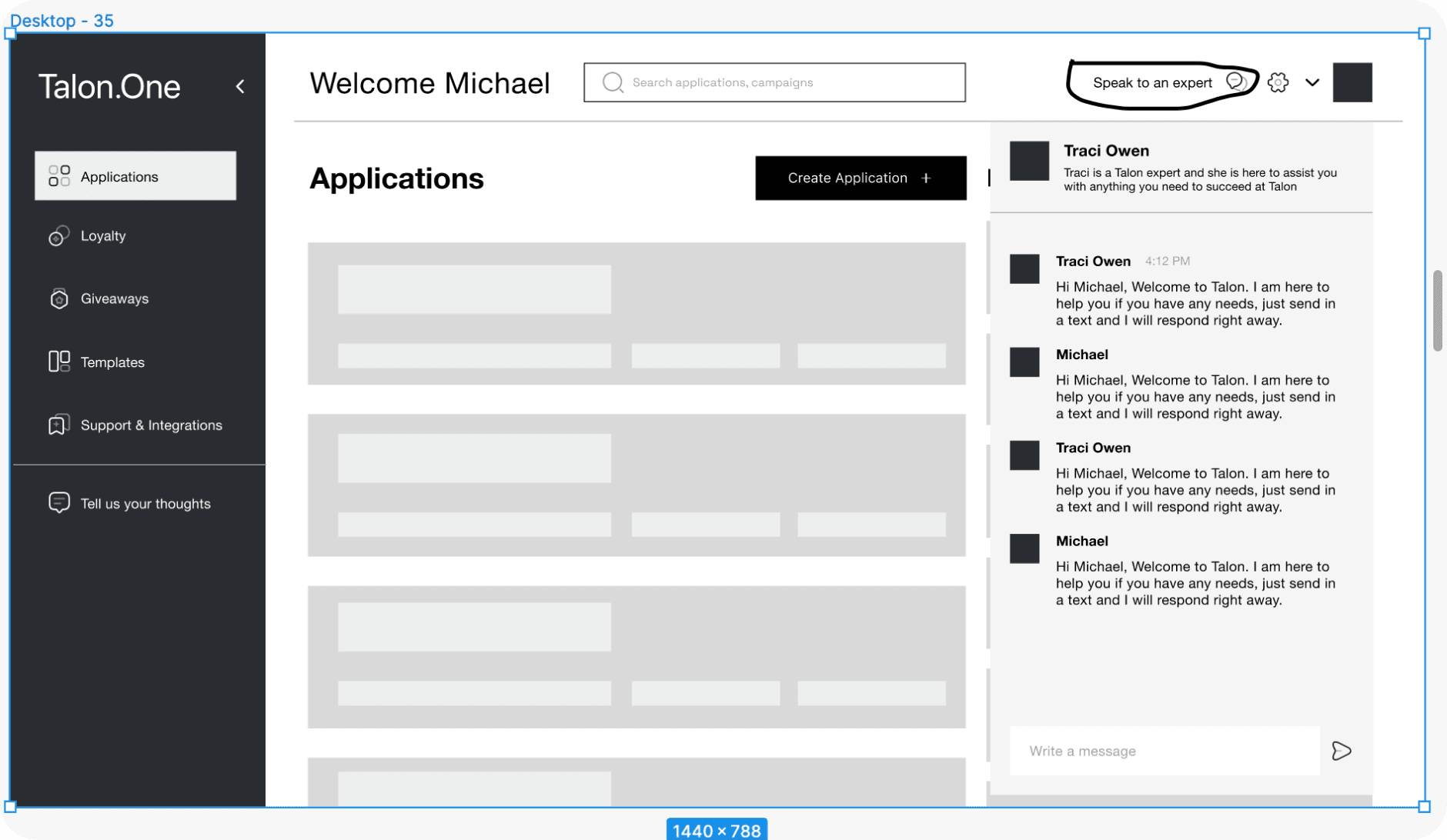The height and width of the screenshot is (840, 1447).
Task: Click the plus icon in Create Application
Action: point(926,178)
